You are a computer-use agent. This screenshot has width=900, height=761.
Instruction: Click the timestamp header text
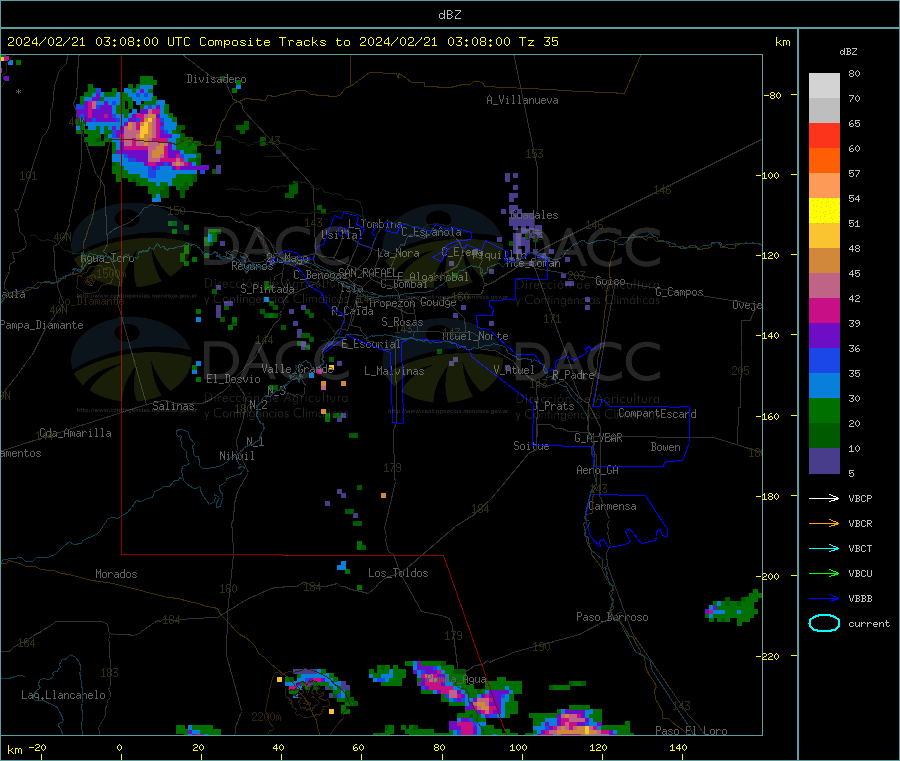coord(282,42)
